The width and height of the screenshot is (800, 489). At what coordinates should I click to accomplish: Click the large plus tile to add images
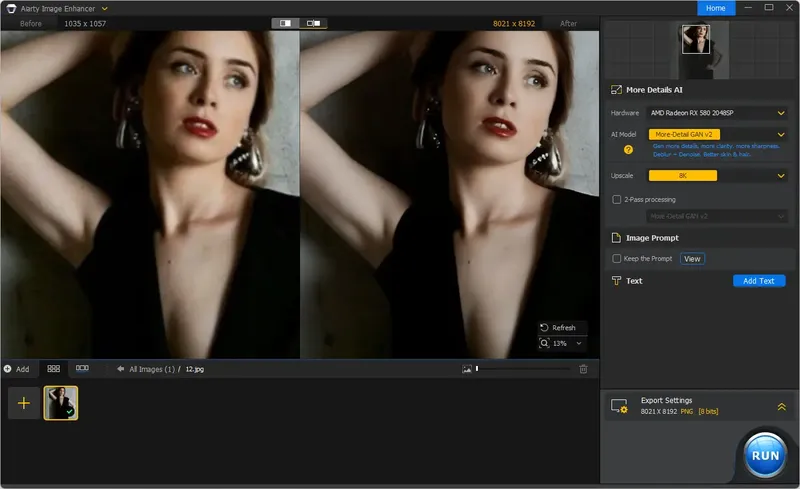click(x=24, y=403)
